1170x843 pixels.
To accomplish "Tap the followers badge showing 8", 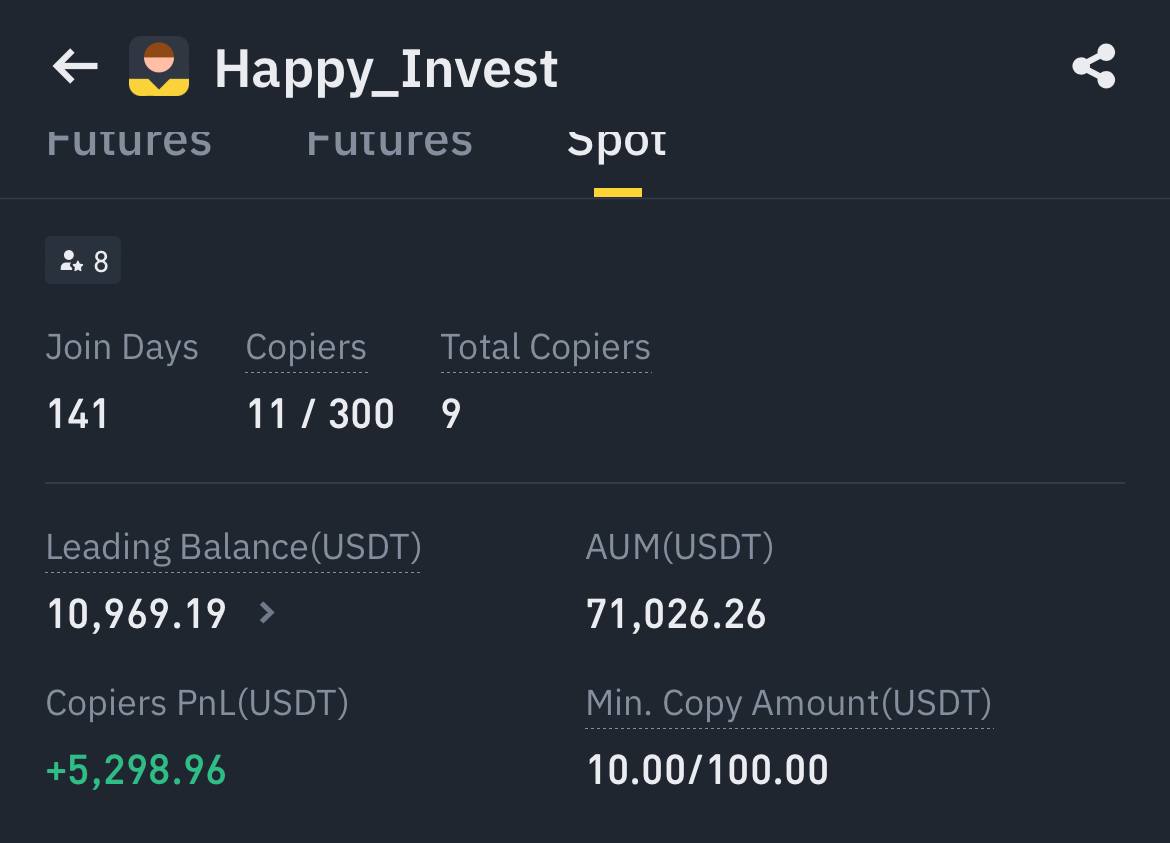I will coord(83,260).
